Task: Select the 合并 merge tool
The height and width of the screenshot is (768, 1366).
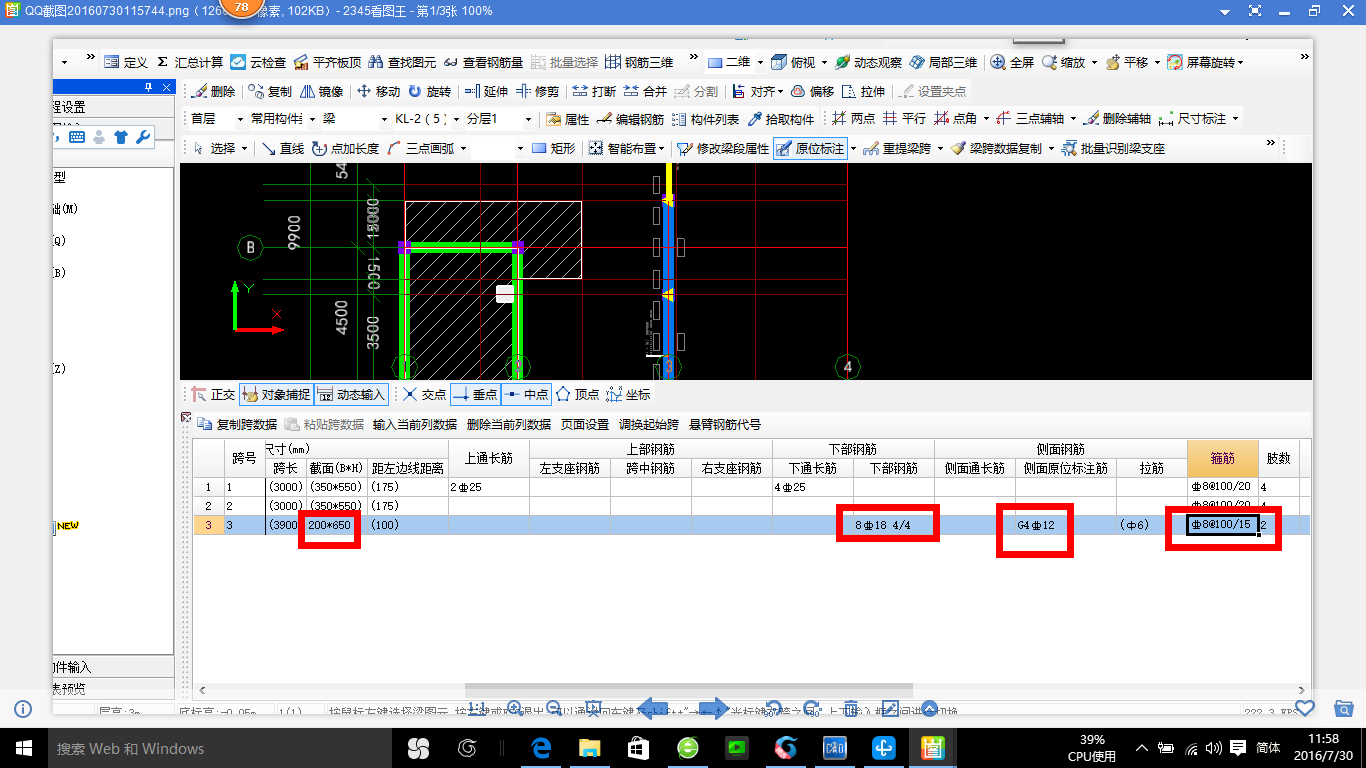Action: pyautogui.click(x=645, y=91)
